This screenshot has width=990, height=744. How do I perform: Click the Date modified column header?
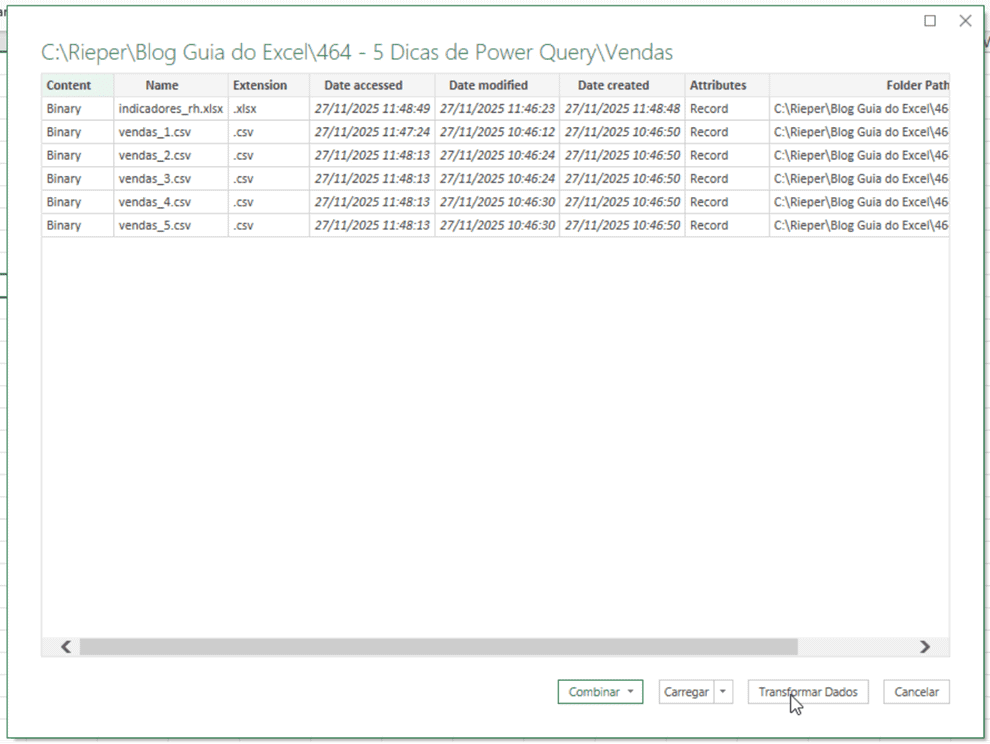pos(488,85)
